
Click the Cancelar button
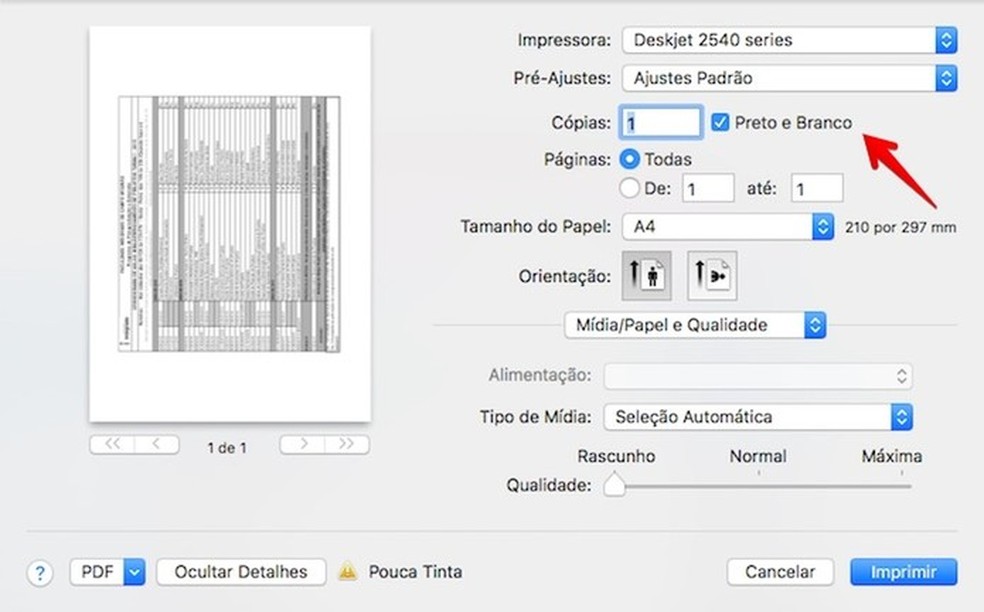click(x=780, y=572)
